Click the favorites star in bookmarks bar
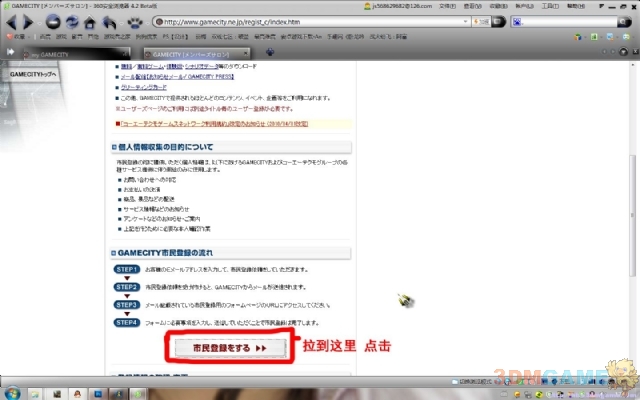The image size is (640, 400). [x=8, y=36]
